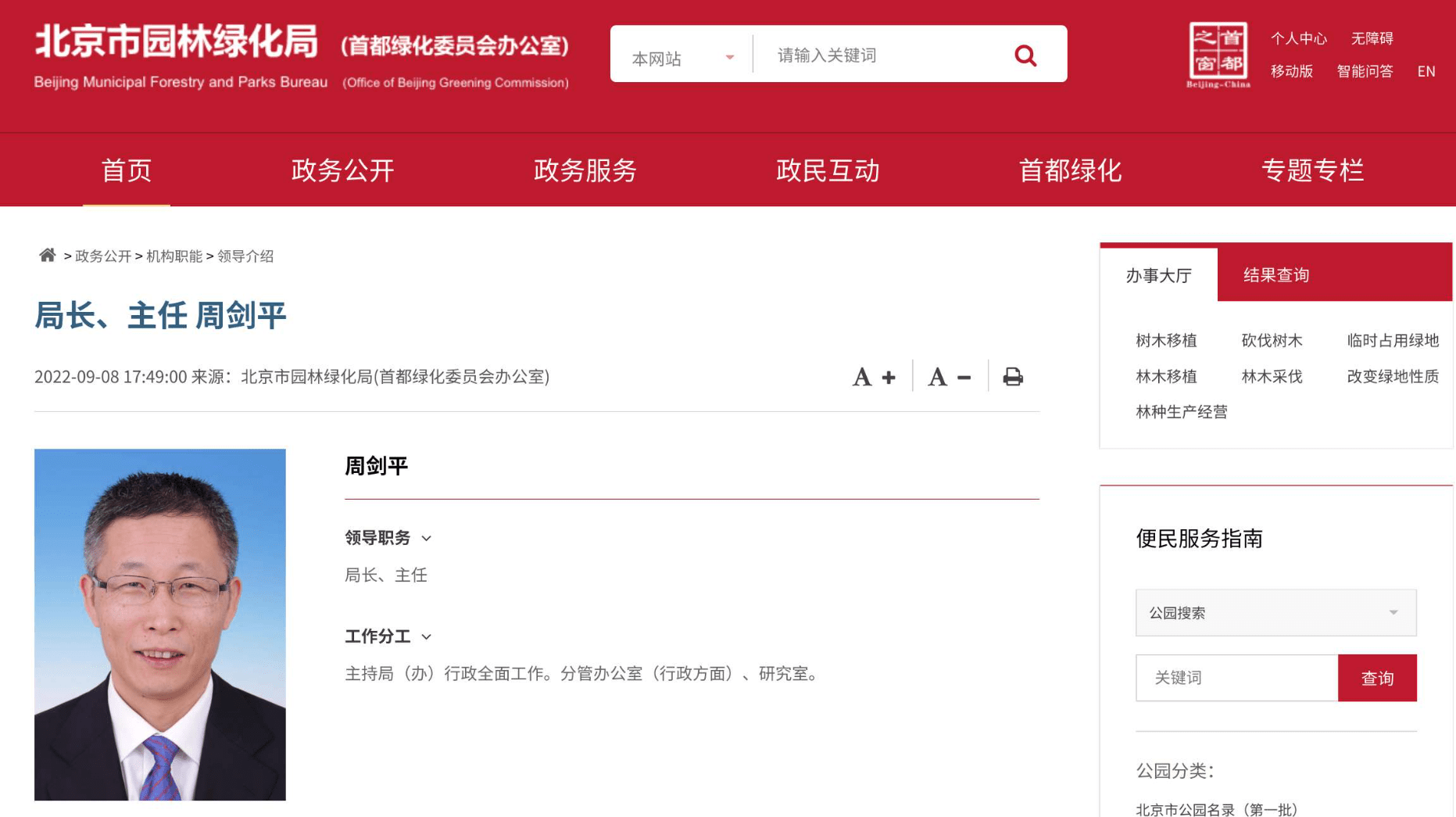This screenshot has width=1456, height=817.
Task: Open 政务服务 navigation menu
Action: pos(585,170)
